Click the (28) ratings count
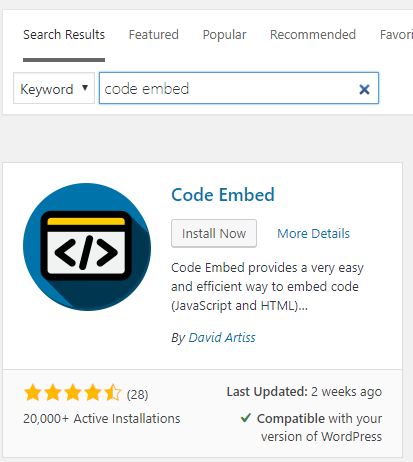The height and width of the screenshot is (462, 413). [137, 395]
